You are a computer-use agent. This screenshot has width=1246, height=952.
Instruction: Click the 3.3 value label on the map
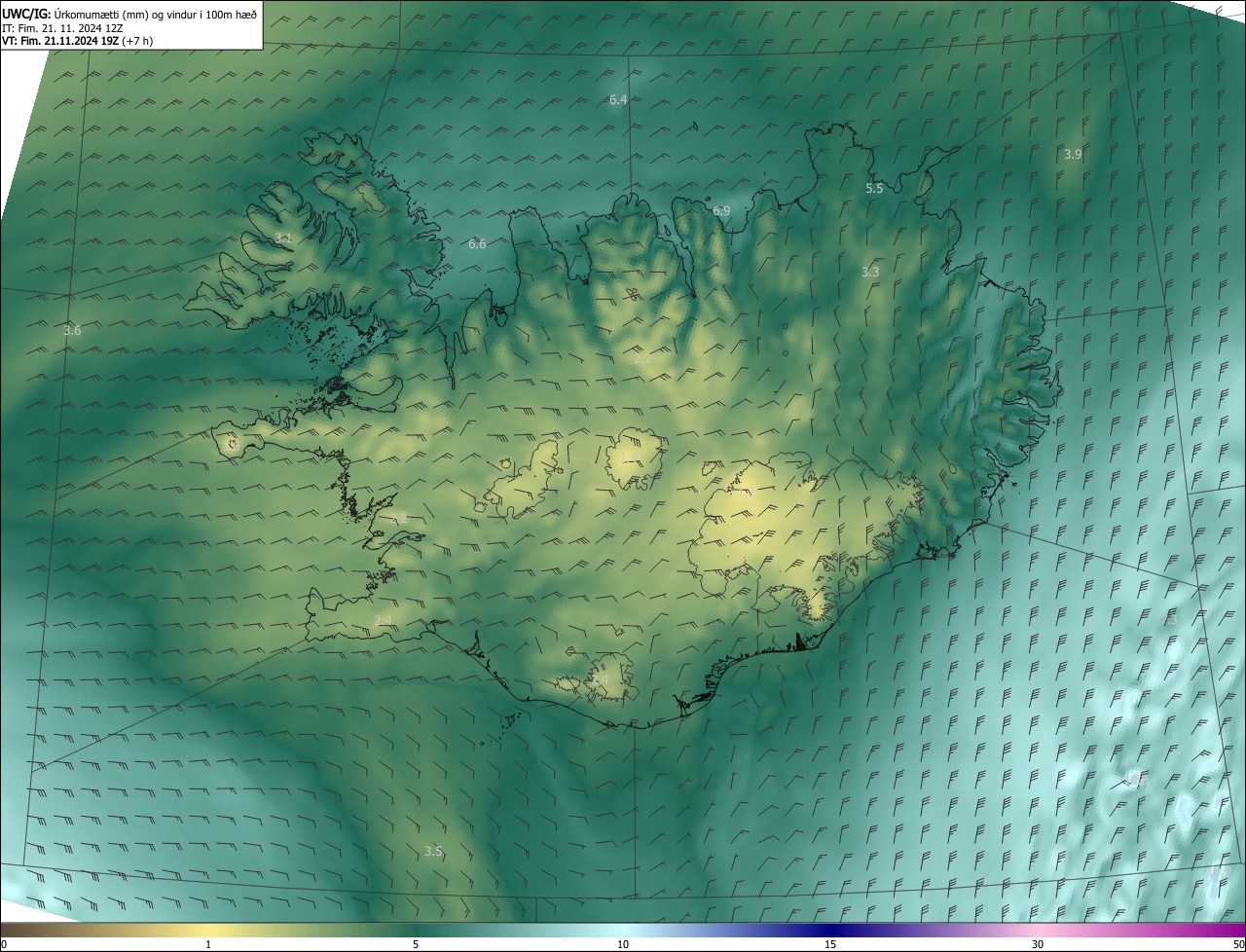(x=870, y=273)
